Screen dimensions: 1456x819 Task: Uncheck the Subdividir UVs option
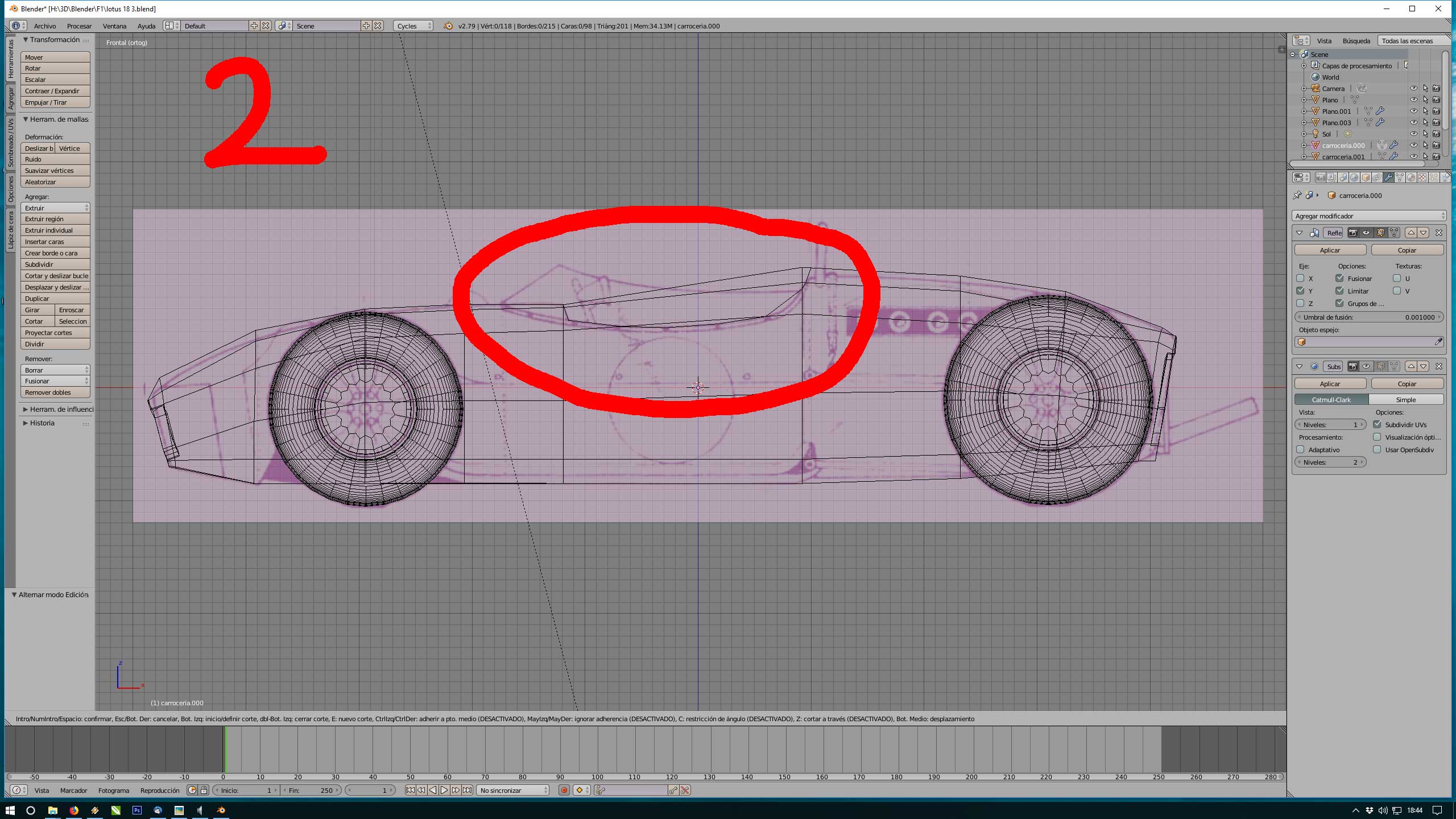click(x=1377, y=424)
